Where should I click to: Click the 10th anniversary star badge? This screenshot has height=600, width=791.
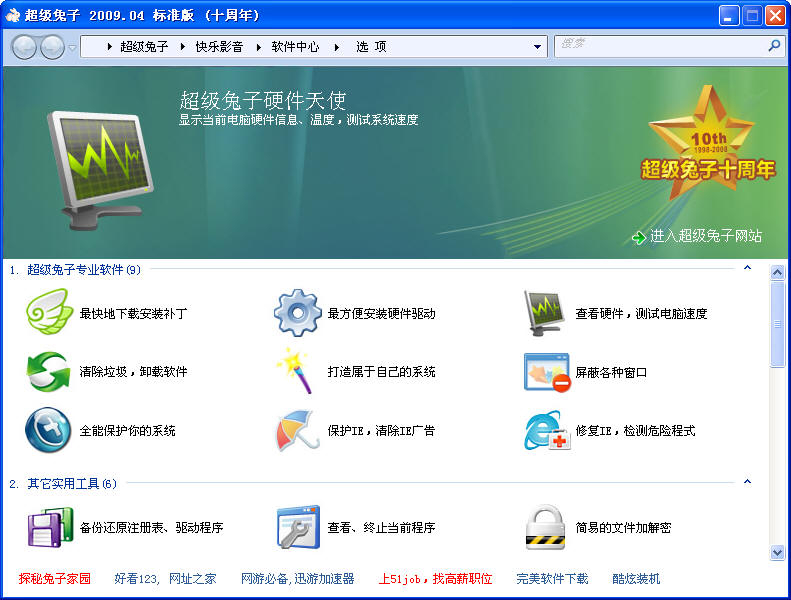click(x=707, y=144)
